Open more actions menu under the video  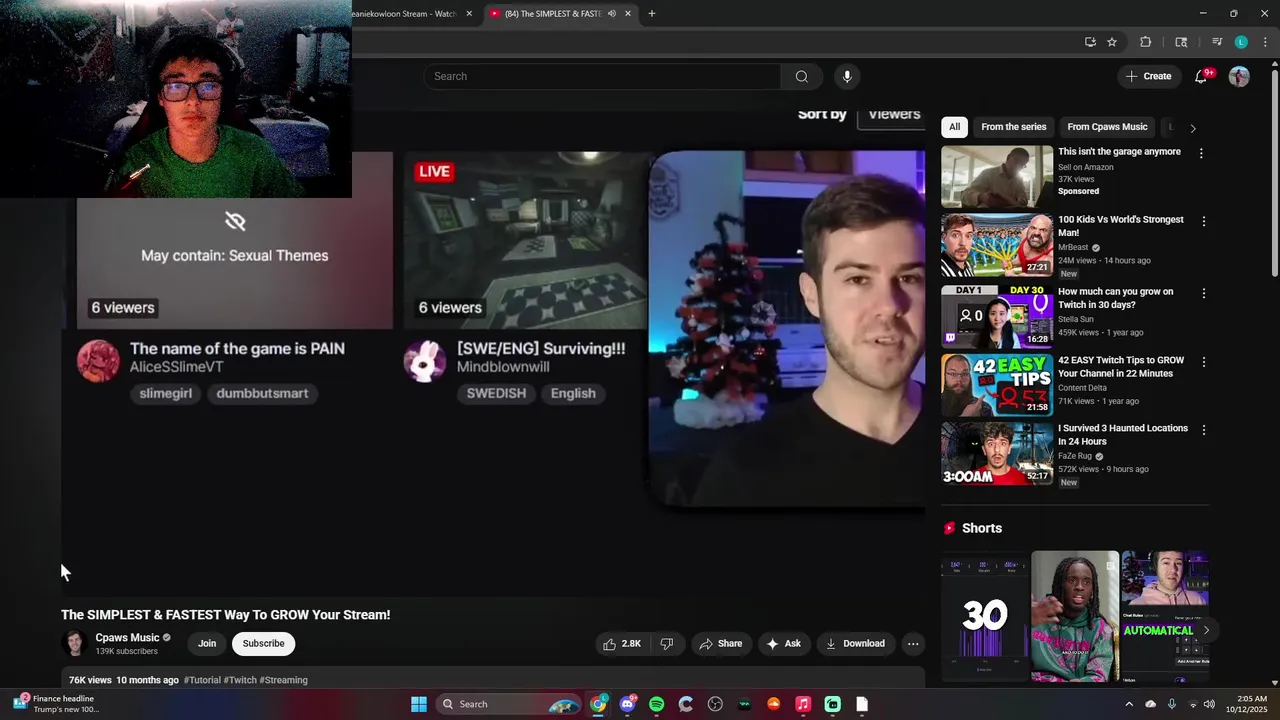coord(913,644)
